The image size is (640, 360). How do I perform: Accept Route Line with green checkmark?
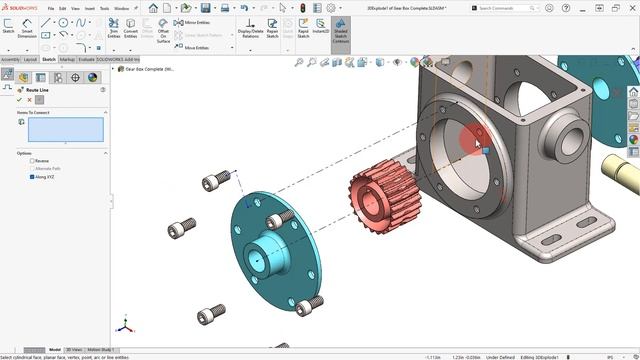click(x=19, y=100)
